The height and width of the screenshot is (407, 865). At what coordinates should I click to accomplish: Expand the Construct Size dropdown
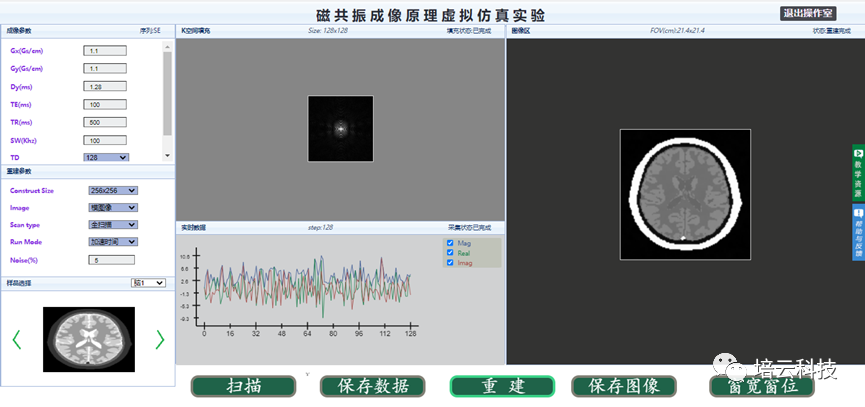coord(113,190)
